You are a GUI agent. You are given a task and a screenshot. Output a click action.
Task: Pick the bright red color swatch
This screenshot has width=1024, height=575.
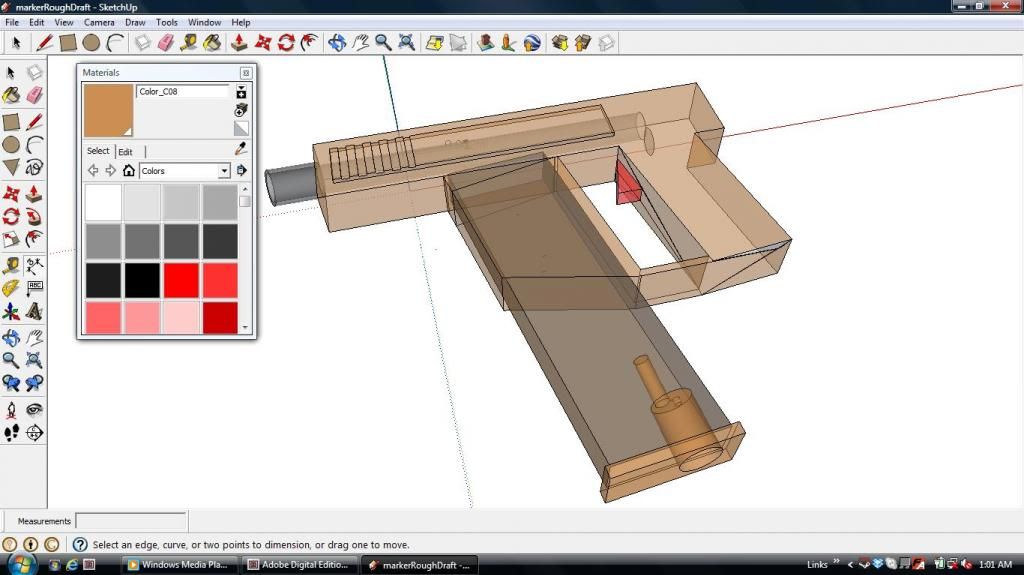click(181, 280)
